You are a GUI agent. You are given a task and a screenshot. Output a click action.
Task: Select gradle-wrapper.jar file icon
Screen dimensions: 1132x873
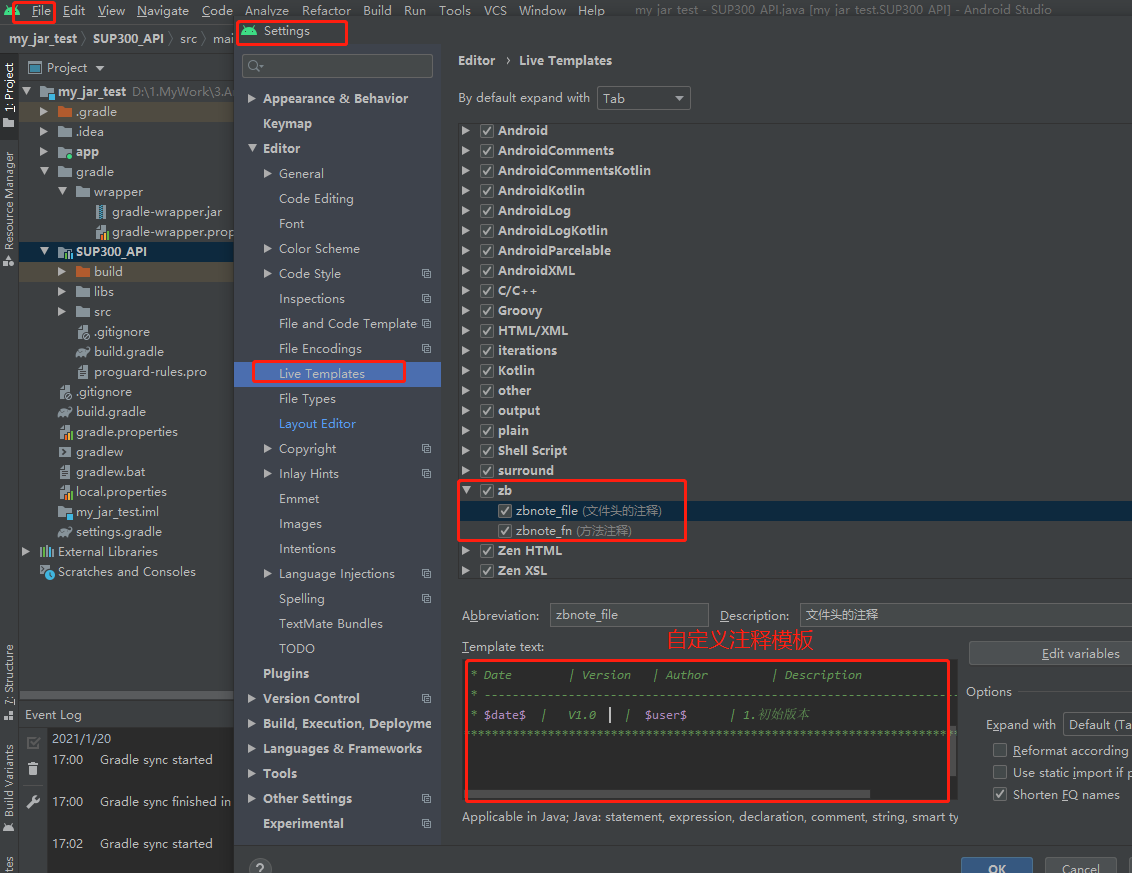tap(101, 212)
